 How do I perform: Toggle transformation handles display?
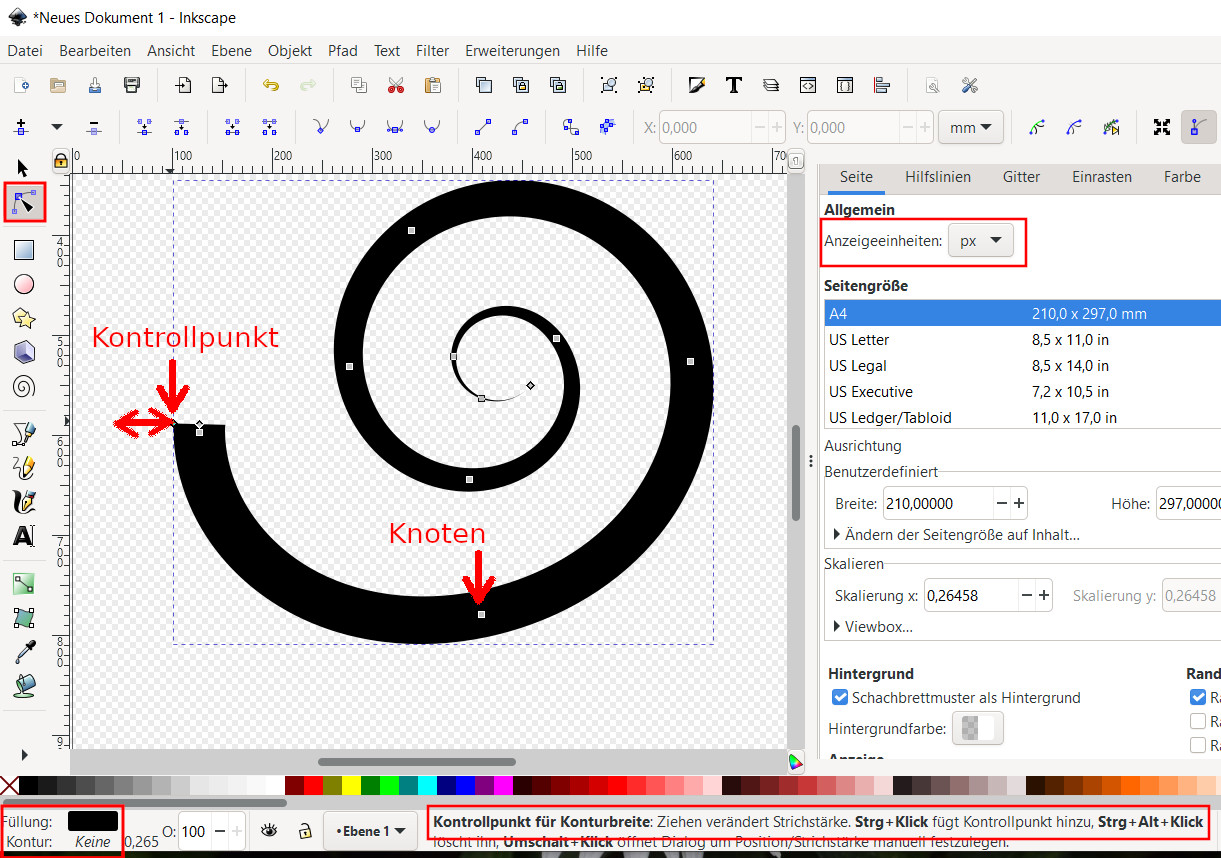pos(1162,127)
